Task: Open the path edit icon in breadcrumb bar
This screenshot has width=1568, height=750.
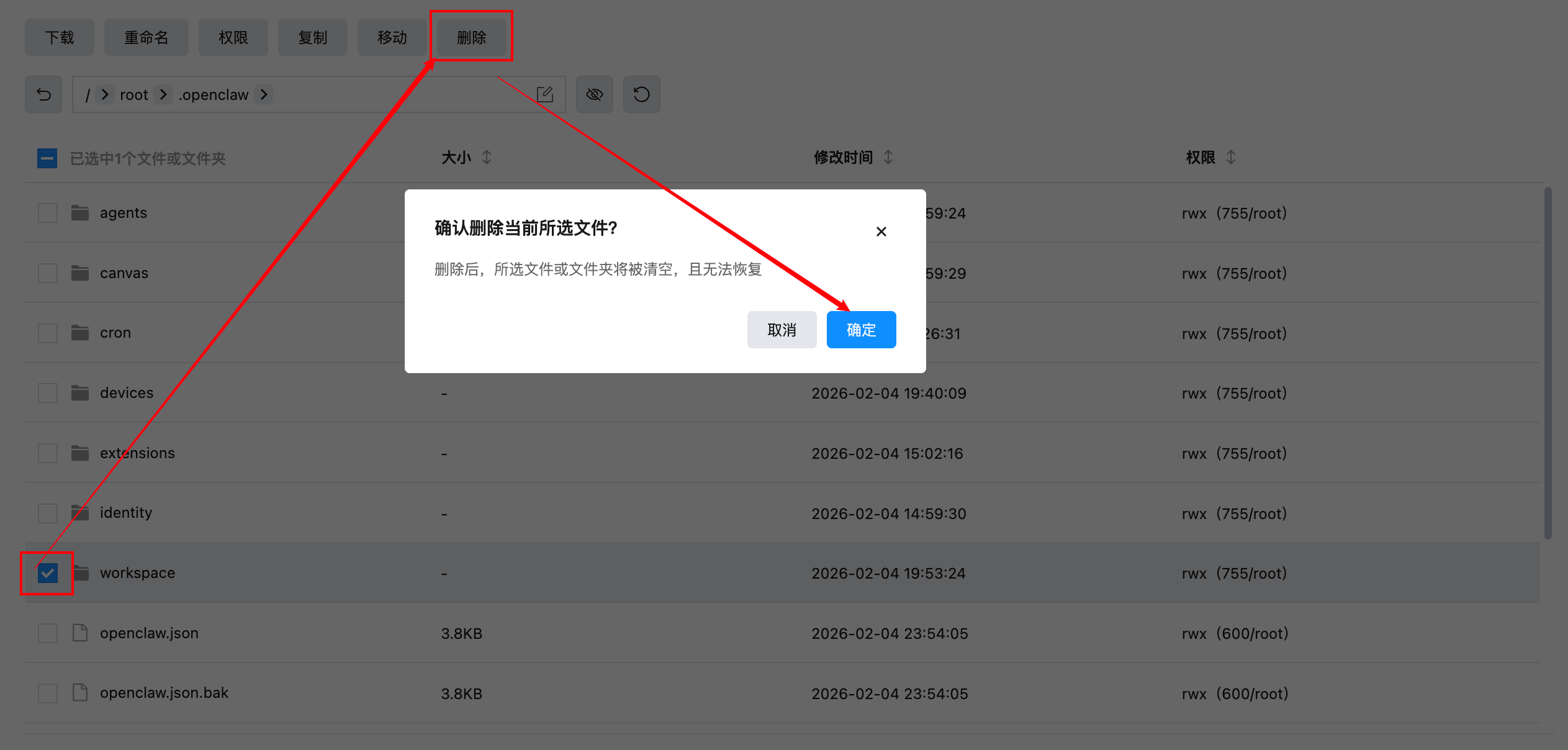Action: coord(546,94)
